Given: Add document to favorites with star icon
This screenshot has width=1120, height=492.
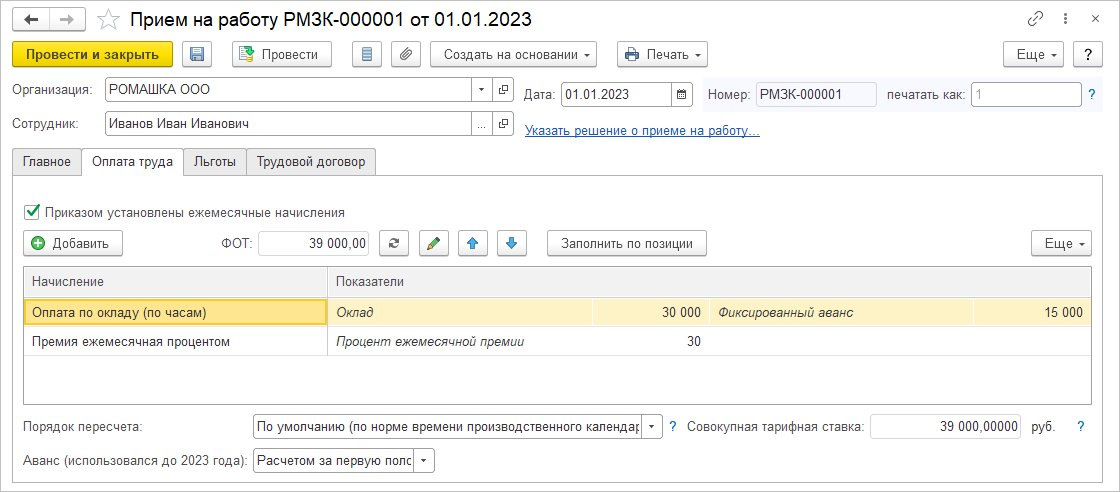Looking at the screenshot, I should pyautogui.click(x=108, y=19).
